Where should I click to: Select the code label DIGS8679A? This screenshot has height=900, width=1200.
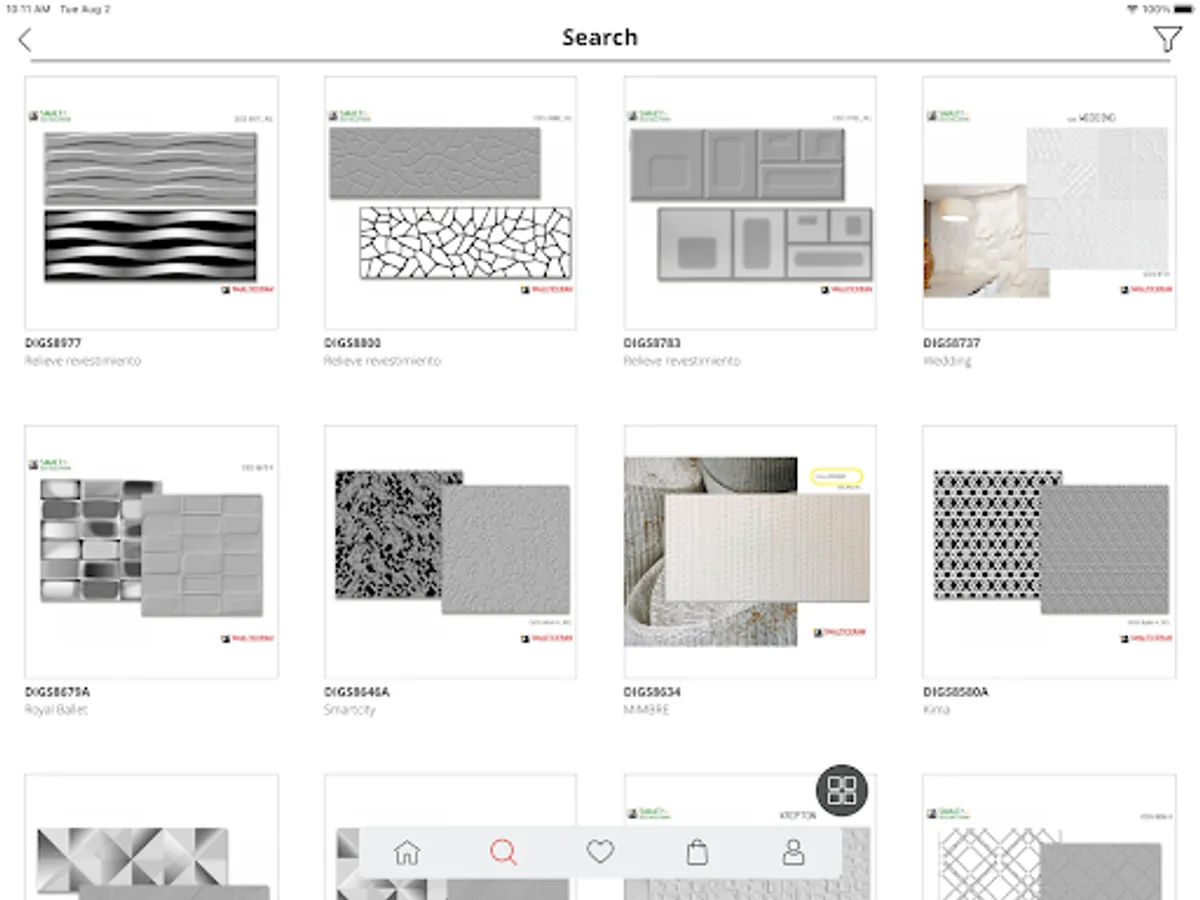click(57, 692)
